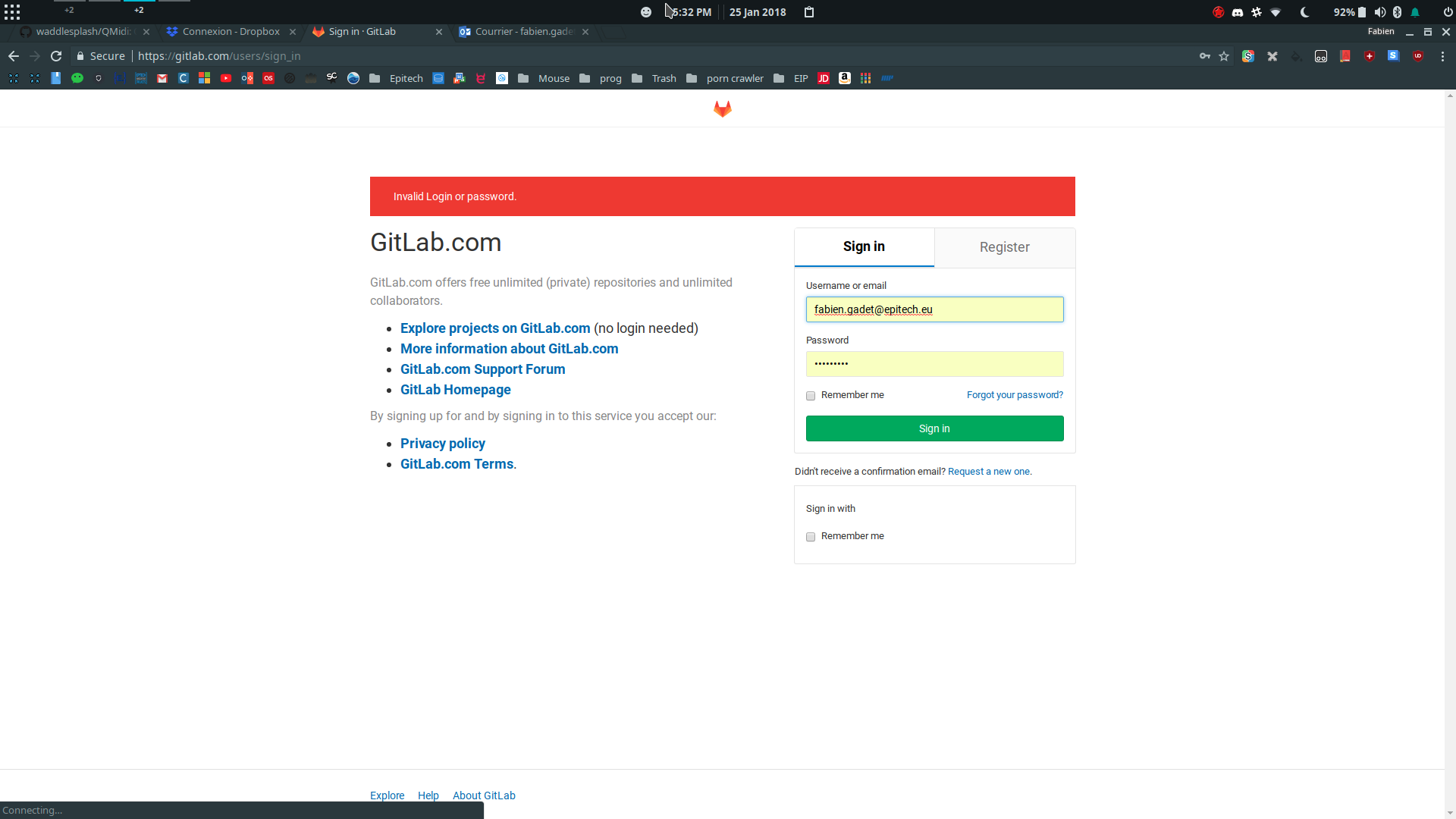Click the 92% battery indicator
The image size is (1456, 819).
(x=1349, y=12)
